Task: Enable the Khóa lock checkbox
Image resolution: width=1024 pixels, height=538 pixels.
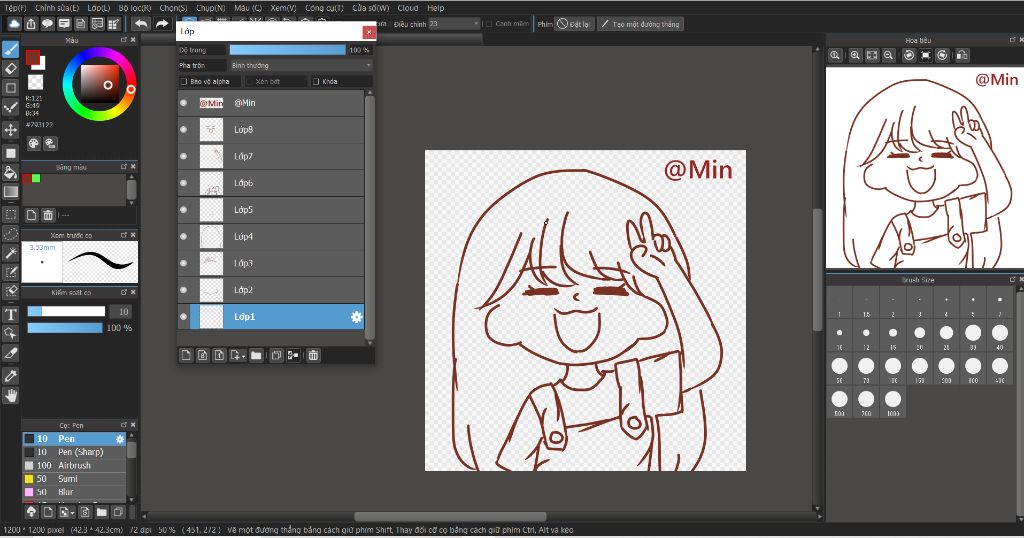Action: tap(316, 81)
